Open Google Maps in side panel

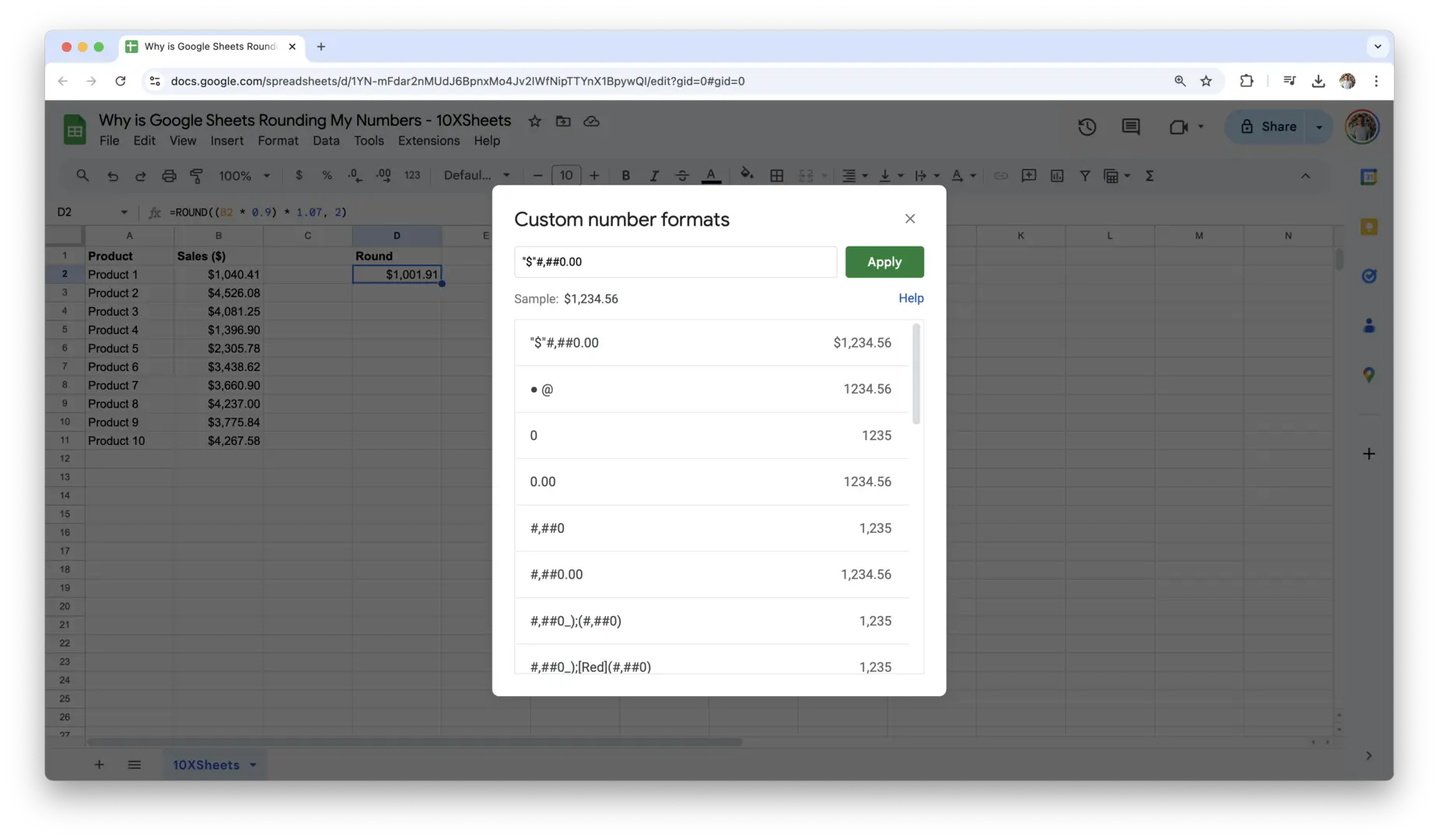click(1368, 375)
